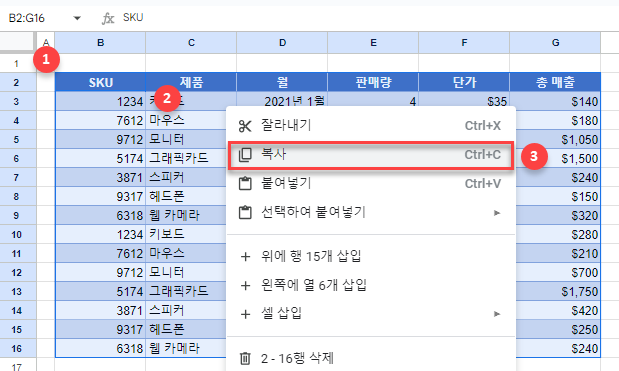Select column E header
619x371 pixels.
373,43
